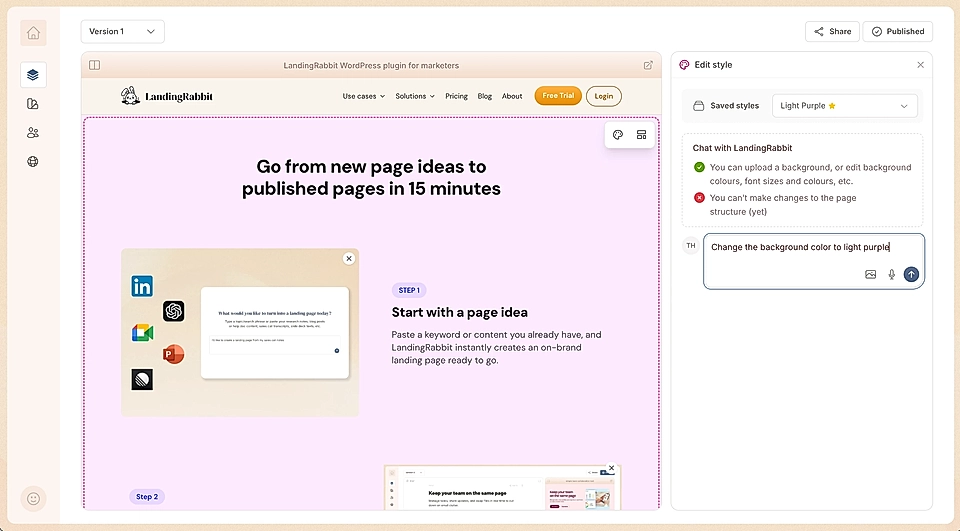Click inside the chat text input

click(x=814, y=261)
